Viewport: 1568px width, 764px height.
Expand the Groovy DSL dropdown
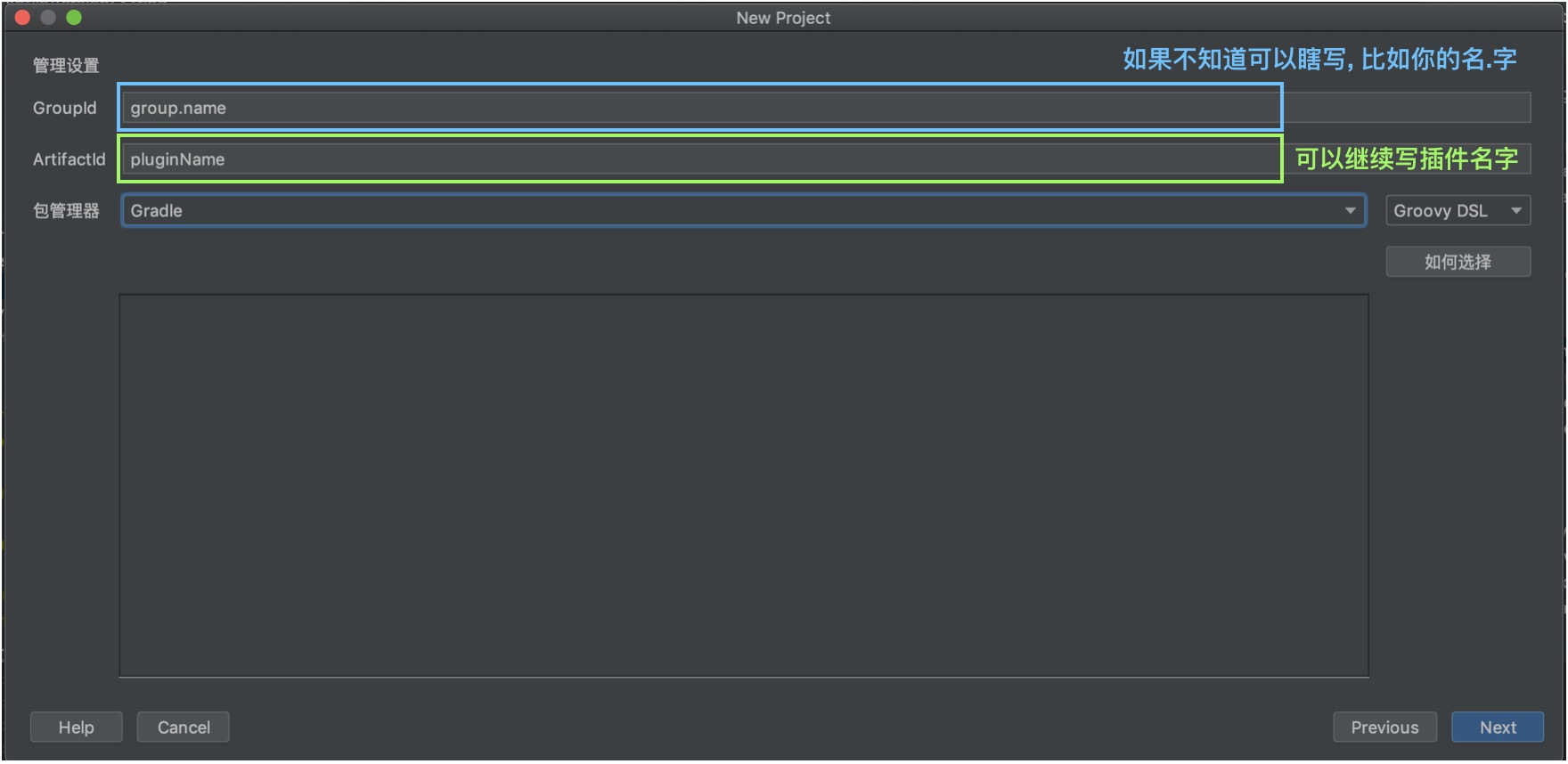click(1448, 211)
